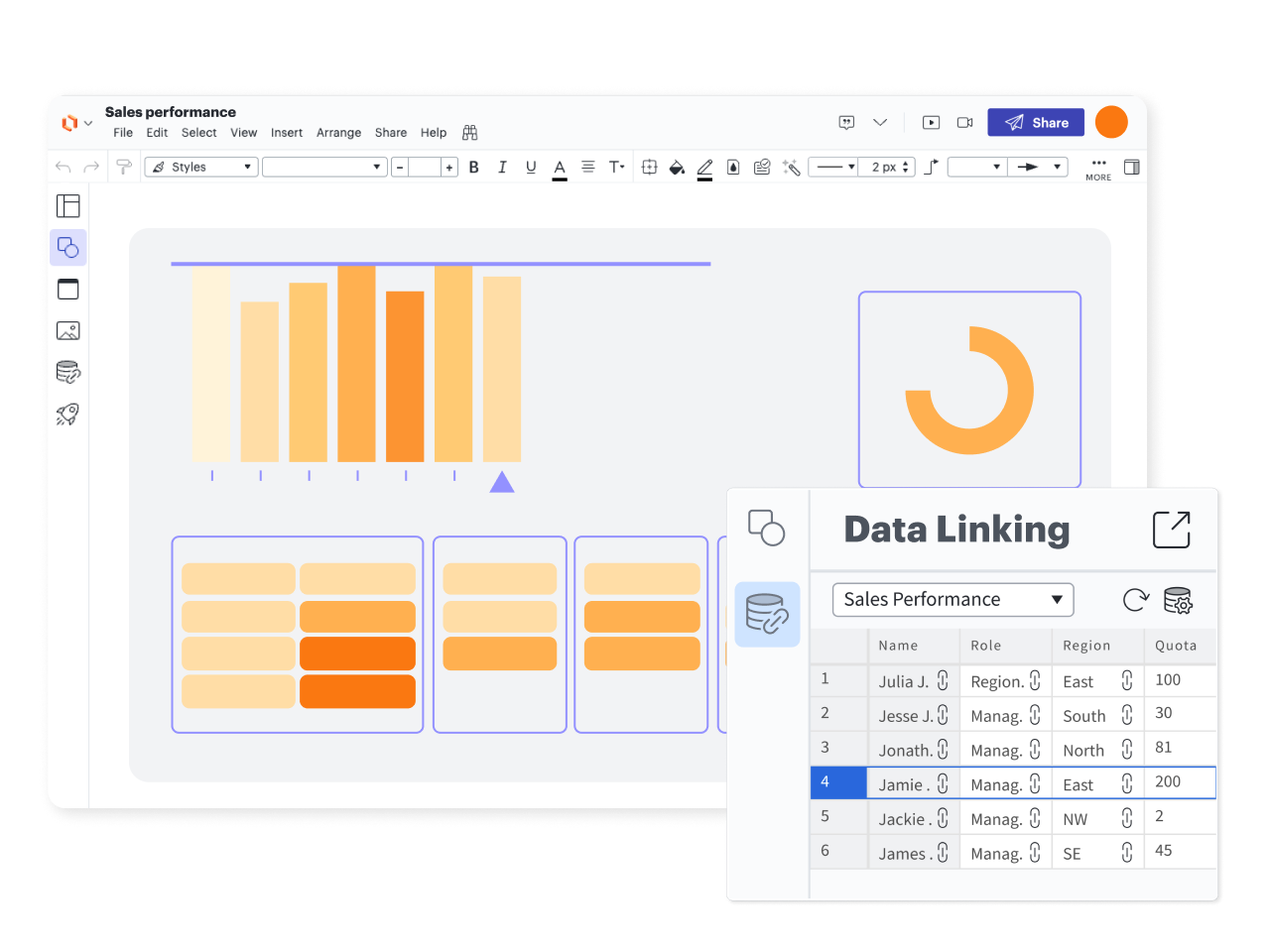Toggle italic text formatting
Image resolution: width=1270 pixels, height=952 pixels.
502,168
